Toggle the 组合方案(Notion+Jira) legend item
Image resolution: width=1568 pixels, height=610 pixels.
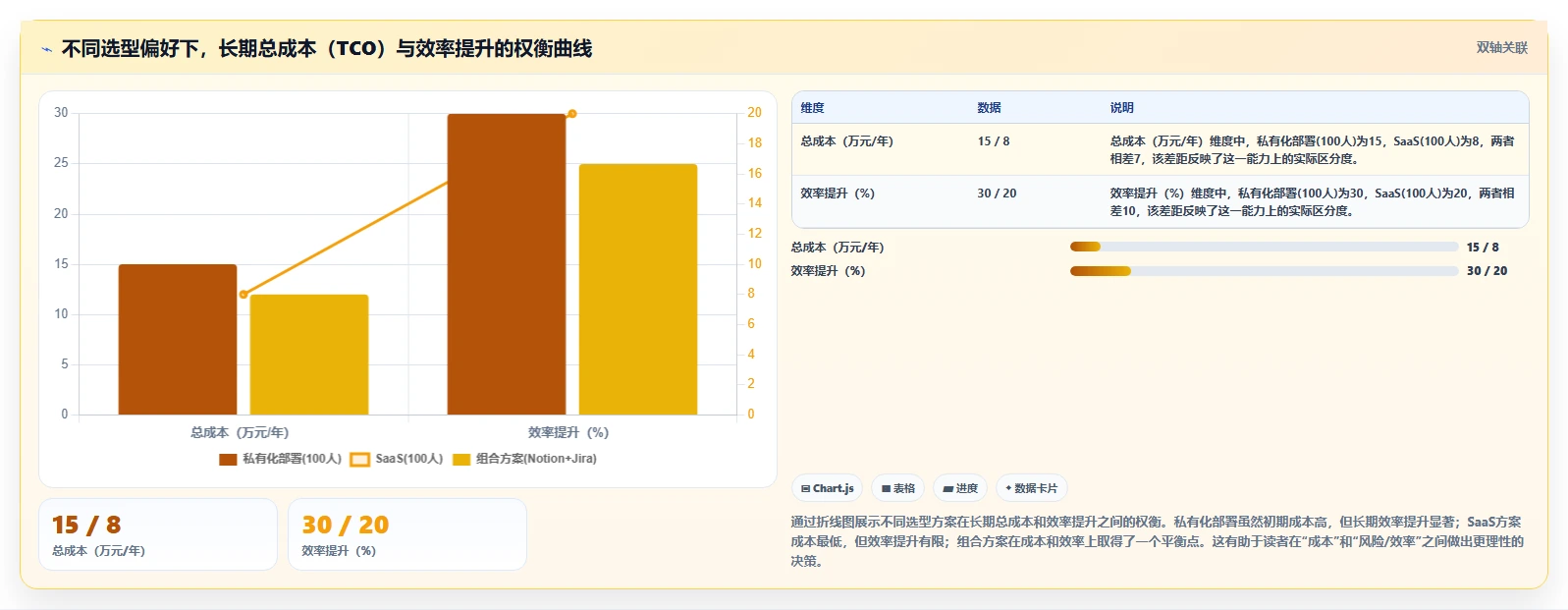(x=524, y=459)
